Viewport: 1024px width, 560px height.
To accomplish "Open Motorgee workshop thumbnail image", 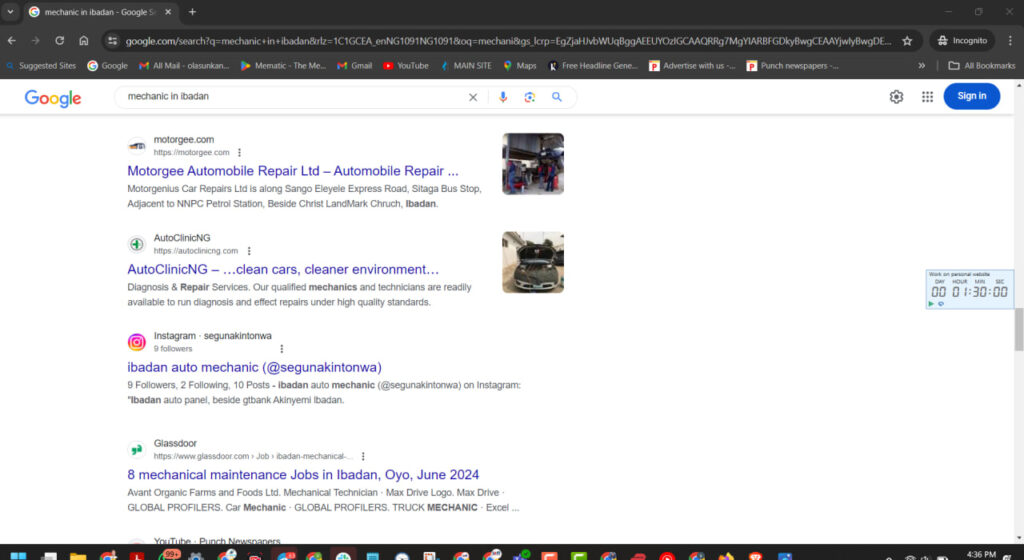I will point(533,164).
